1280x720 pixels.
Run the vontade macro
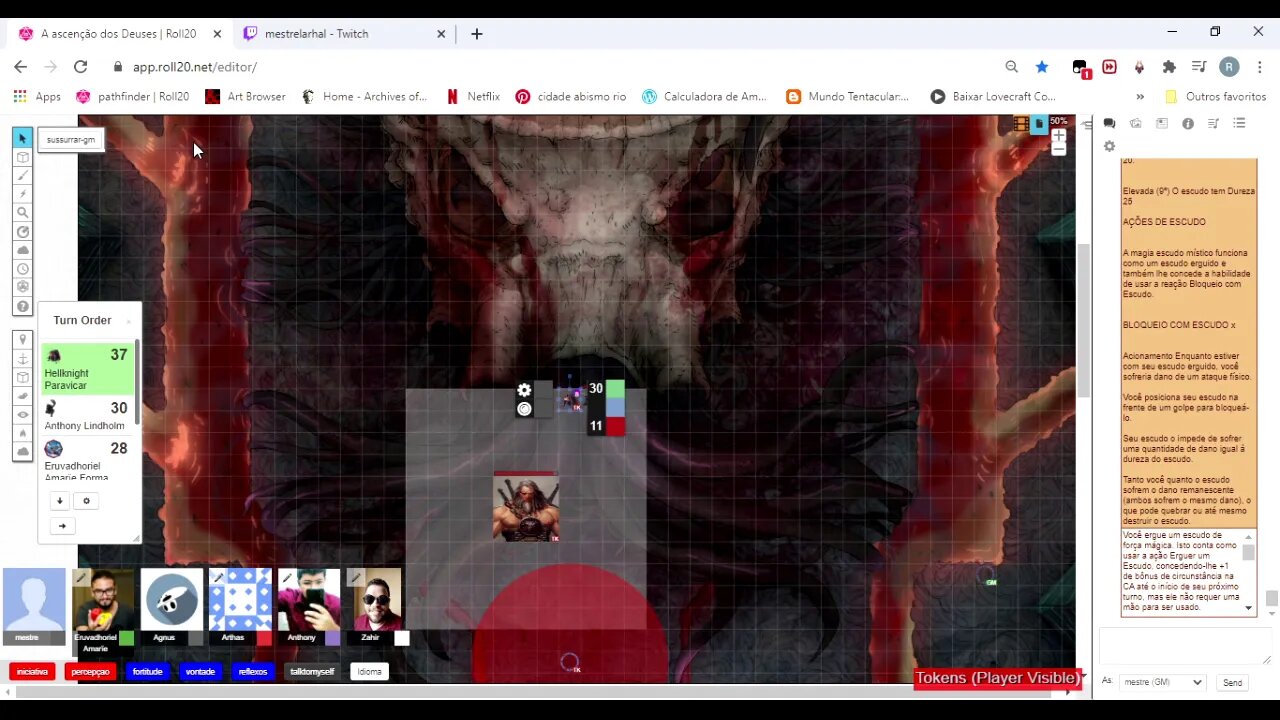[x=200, y=672]
